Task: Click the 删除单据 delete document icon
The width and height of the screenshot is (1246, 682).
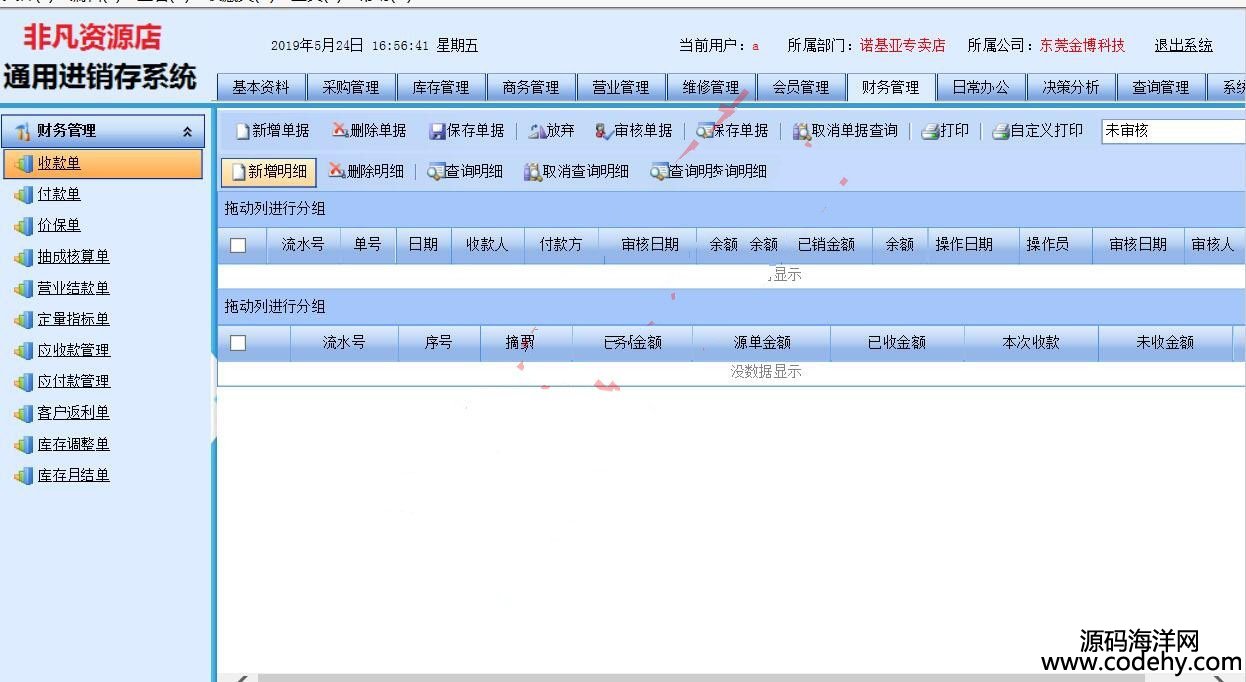Action: pyautogui.click(x=340, y=130)
